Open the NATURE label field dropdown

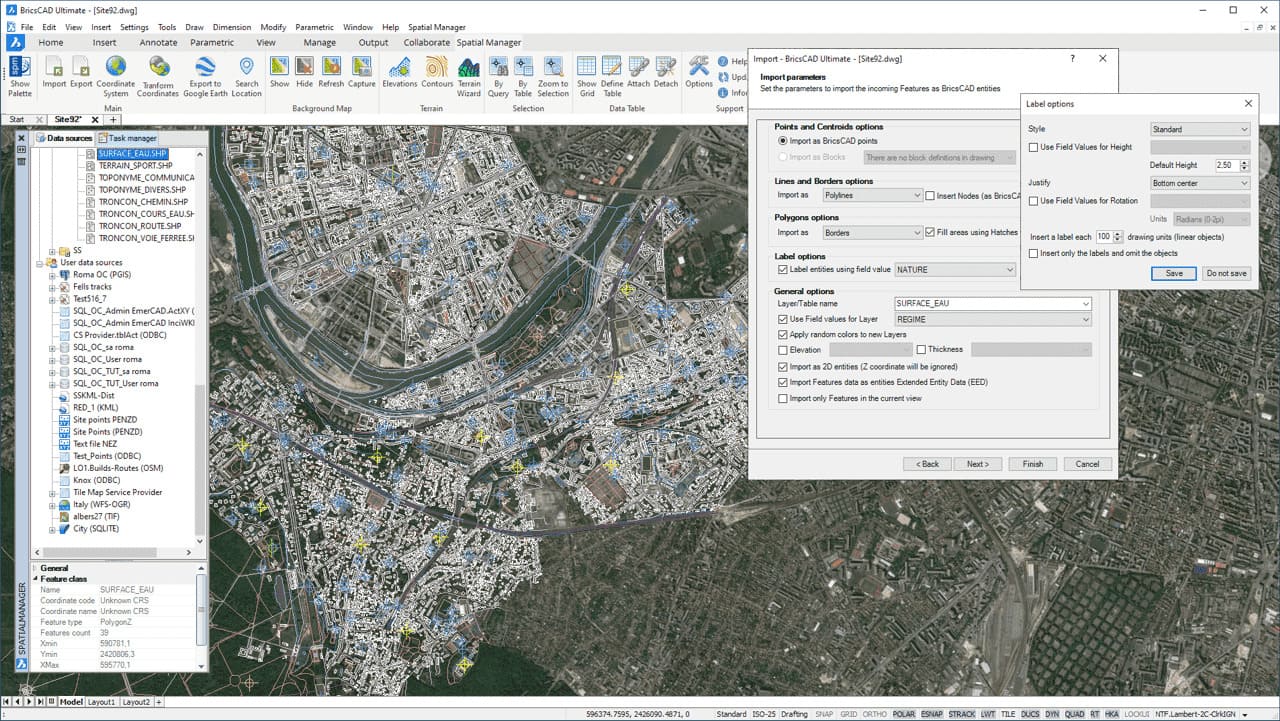(x=955, y=269)
